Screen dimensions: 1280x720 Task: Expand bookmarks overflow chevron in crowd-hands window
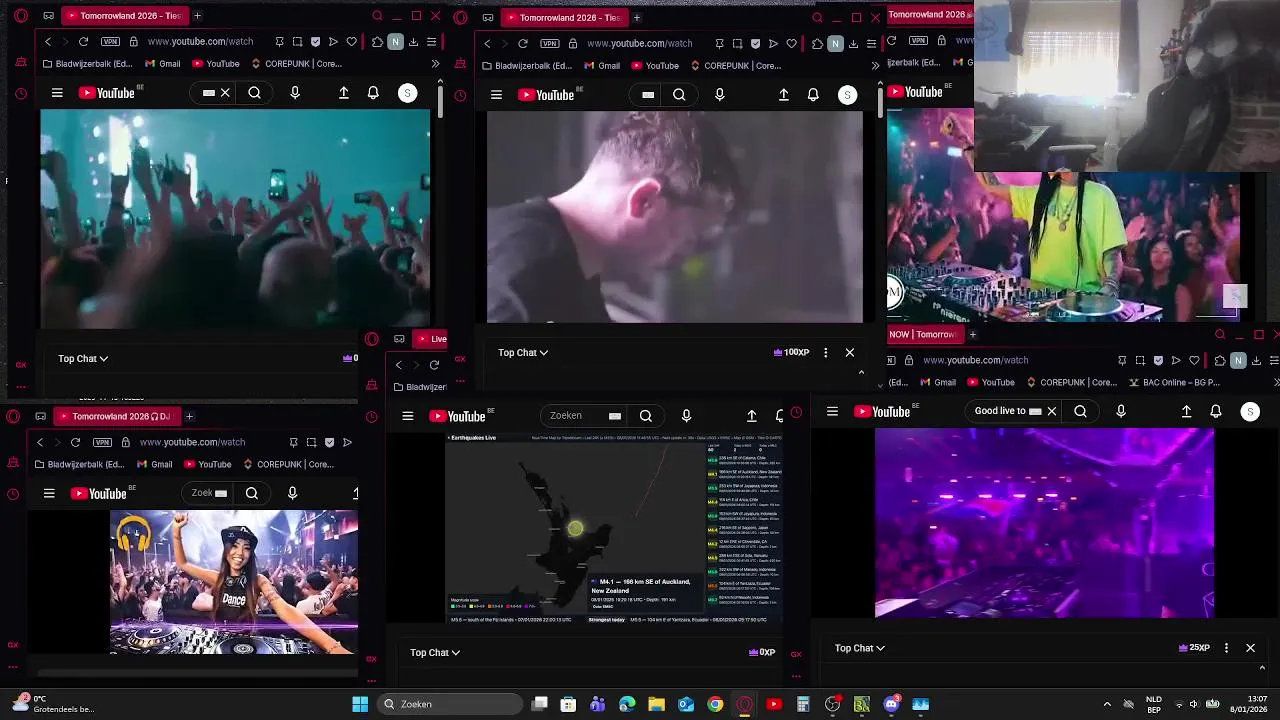435,64
